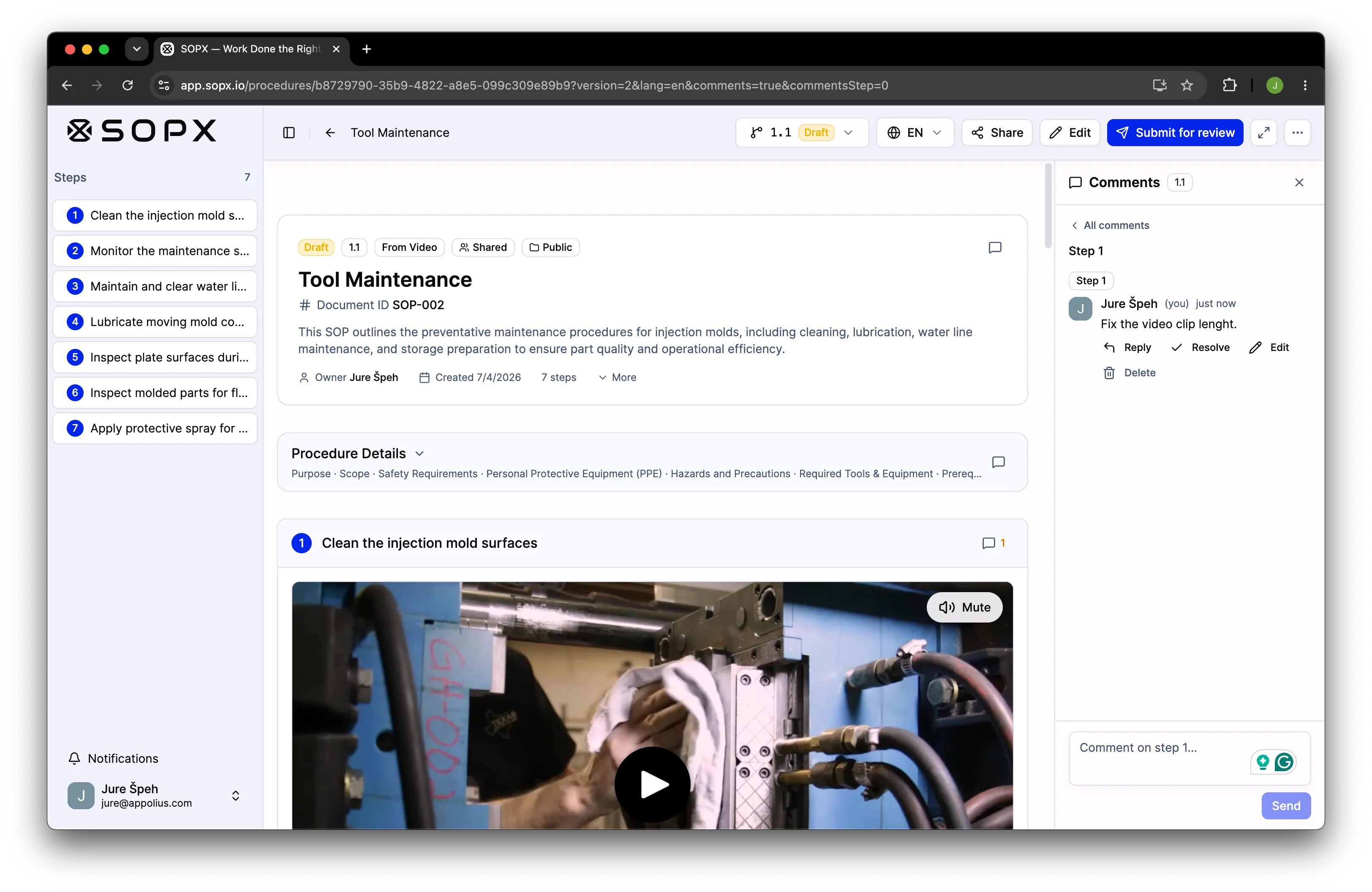
Task: Select step 3 Maintain and clear water lines
Action: tap(155, 286)
